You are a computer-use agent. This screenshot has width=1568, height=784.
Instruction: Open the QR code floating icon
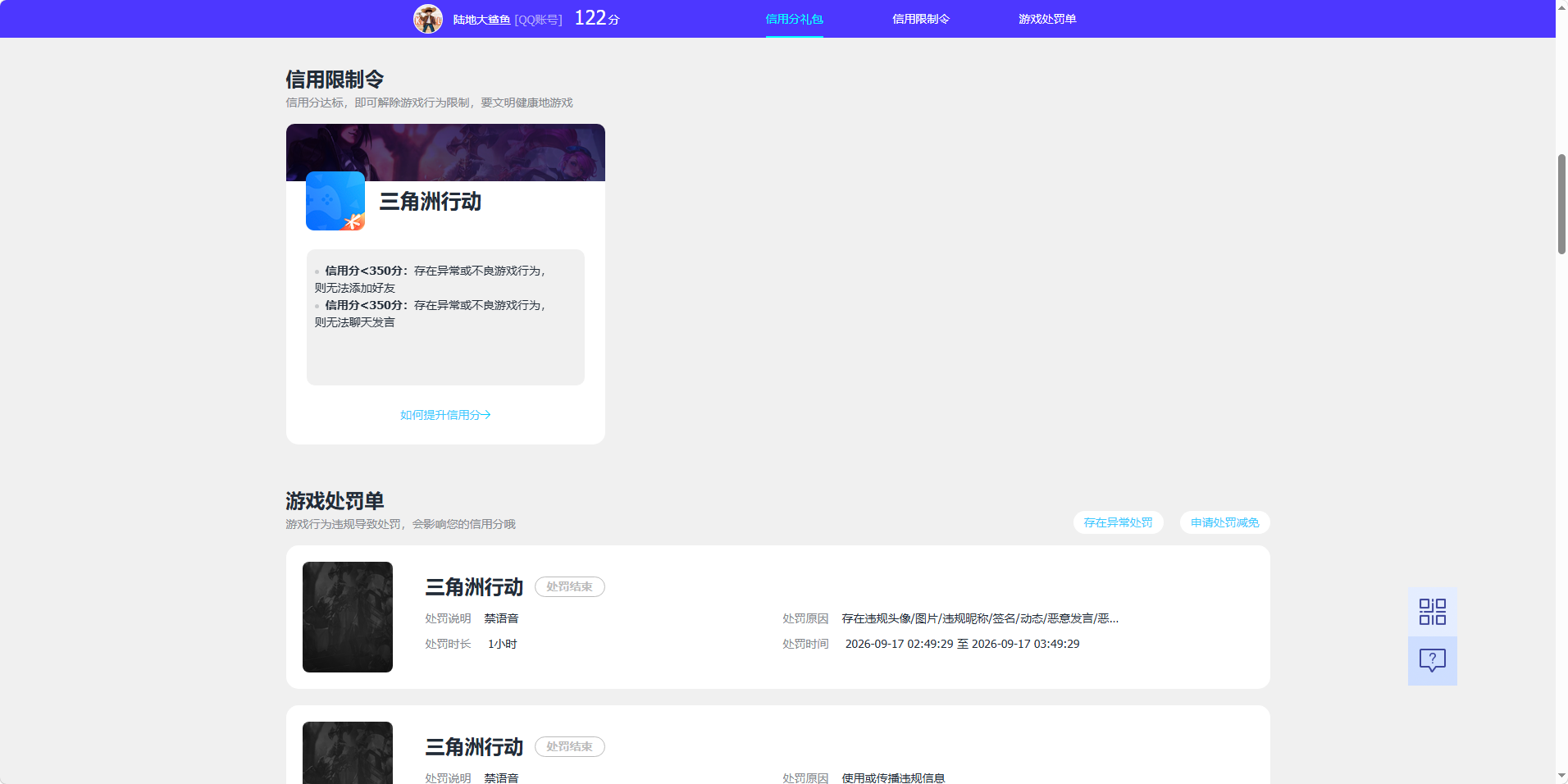coord(1432,612)
